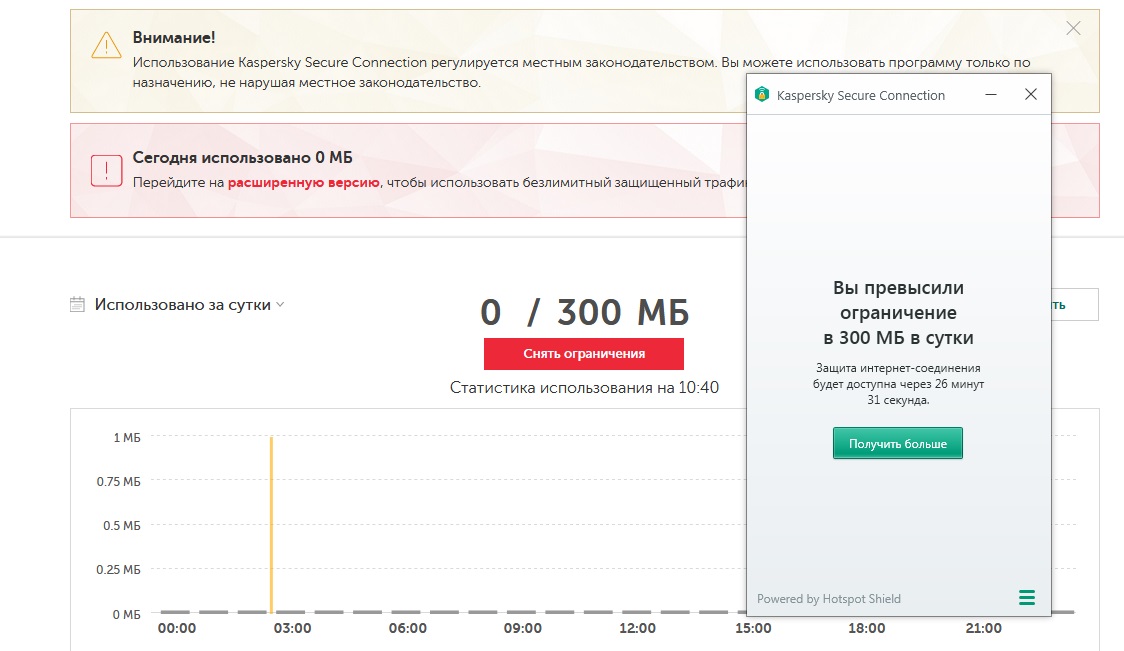Click the red exclamation icon in usage banner
This screenshot has height=651, width=1124.
pyautogui.click(x=106, y=170)
